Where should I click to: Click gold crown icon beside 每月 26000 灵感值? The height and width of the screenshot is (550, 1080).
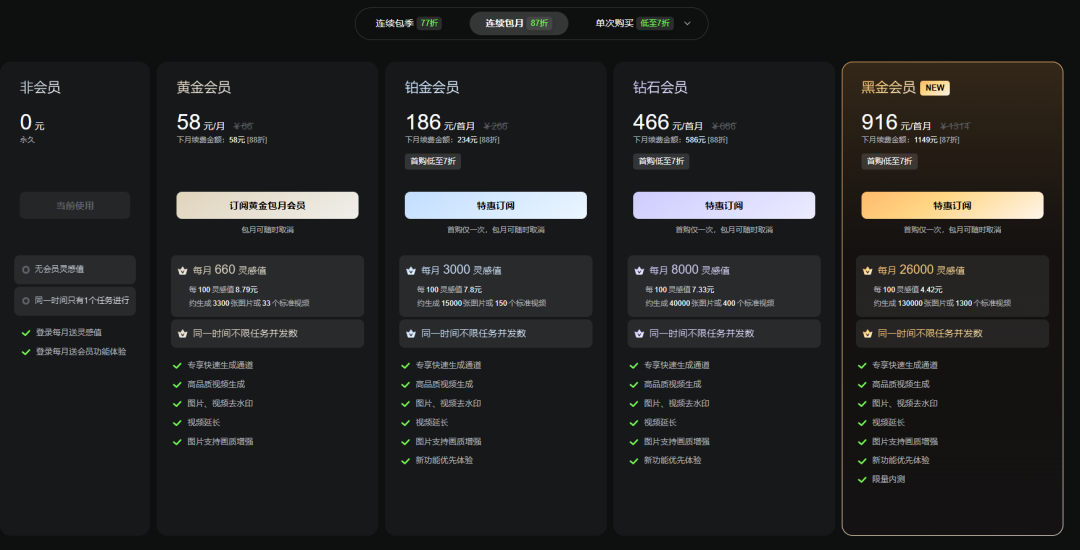click(x=867, y=270)
